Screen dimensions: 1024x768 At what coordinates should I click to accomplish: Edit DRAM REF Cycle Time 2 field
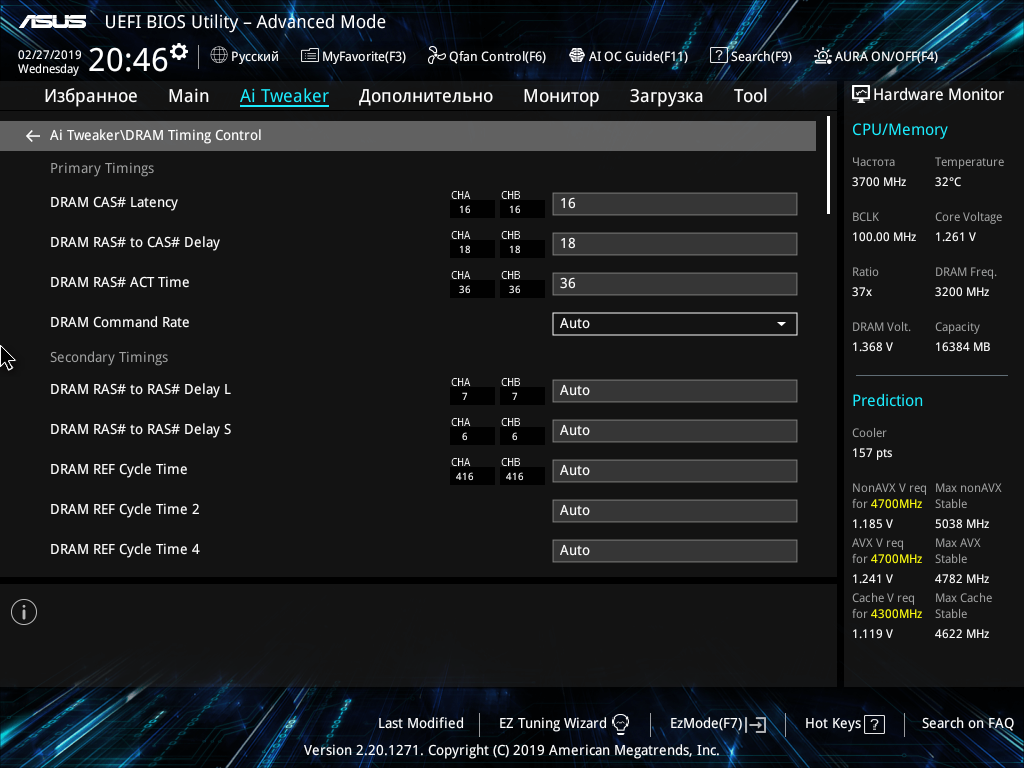675,511
